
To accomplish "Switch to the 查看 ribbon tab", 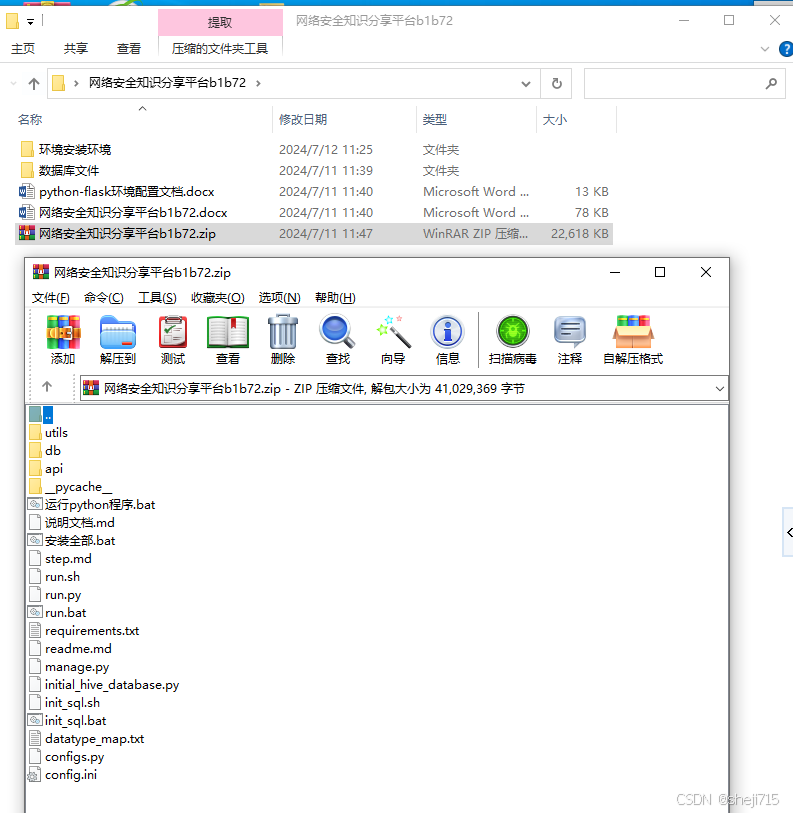I will (x=129, y=49).
